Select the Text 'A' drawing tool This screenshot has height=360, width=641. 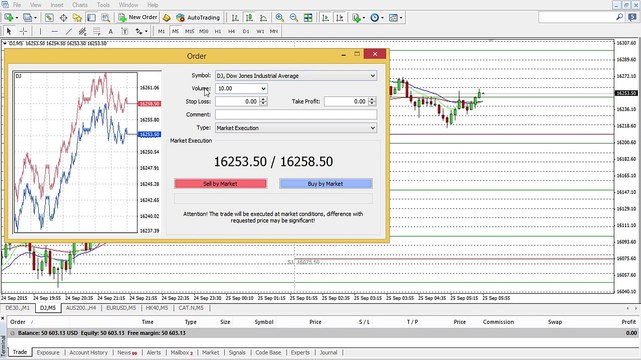point(110,31)
